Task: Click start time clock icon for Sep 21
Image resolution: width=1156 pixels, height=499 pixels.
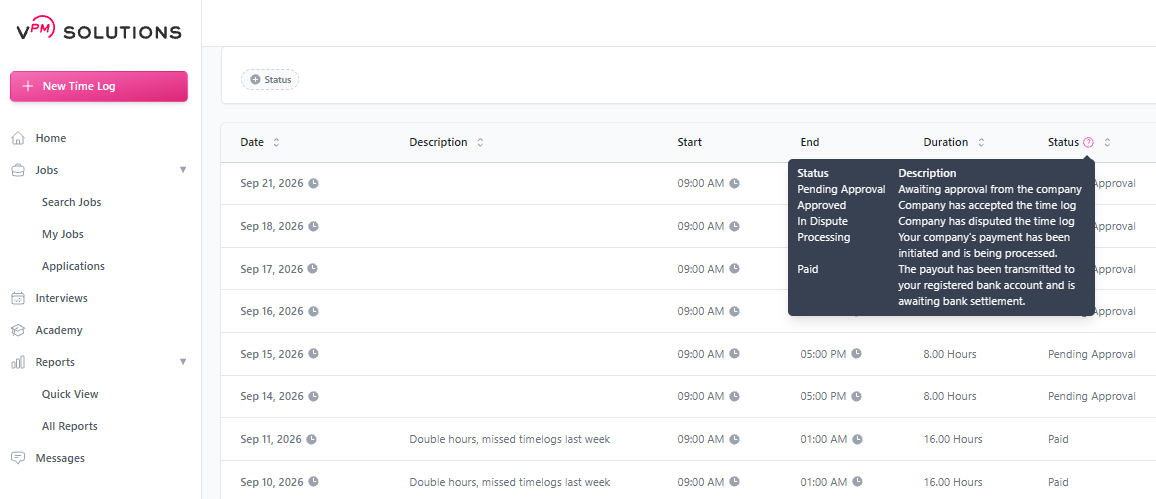Action: click(734, 184)
